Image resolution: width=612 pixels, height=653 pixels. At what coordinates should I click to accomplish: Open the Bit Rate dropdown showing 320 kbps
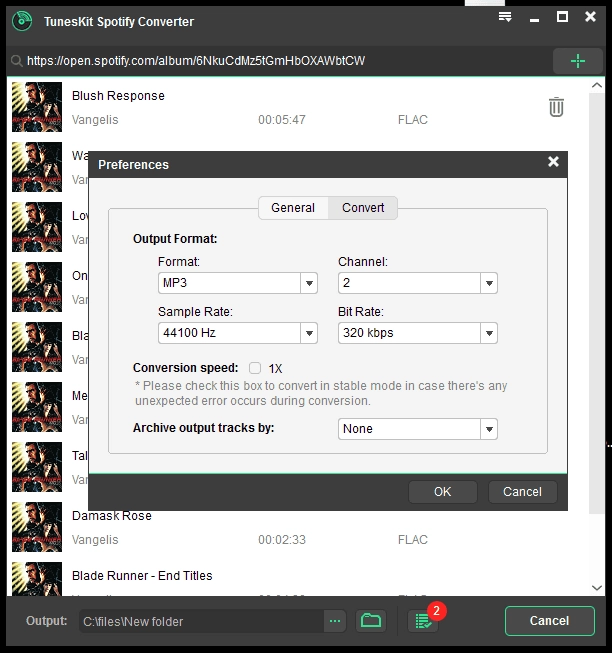click(x=418, y=333)
